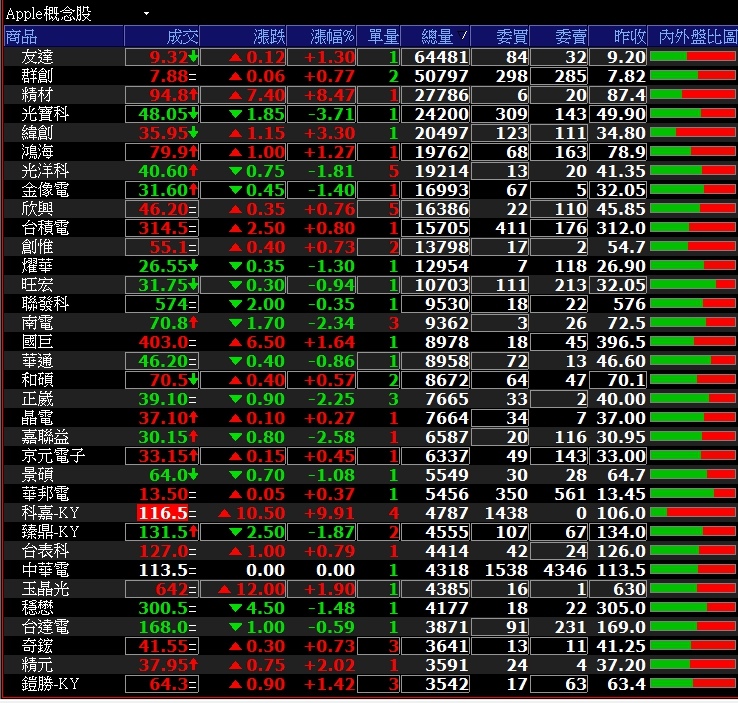Select the 中華電 stock name
The width and height of the screenshot is (738, 703).
[45, 570]
